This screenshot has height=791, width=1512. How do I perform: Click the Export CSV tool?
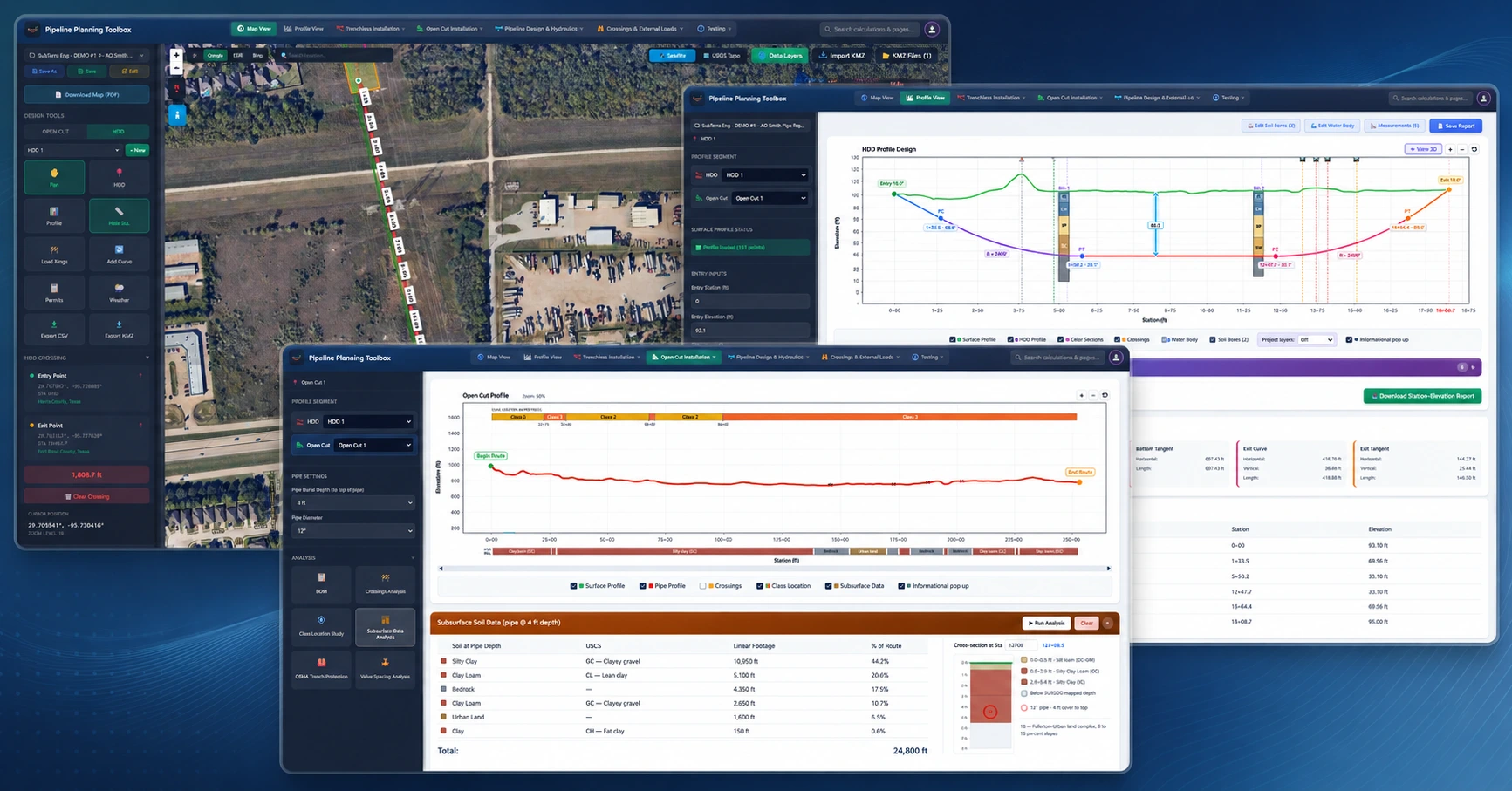(54, 329)
